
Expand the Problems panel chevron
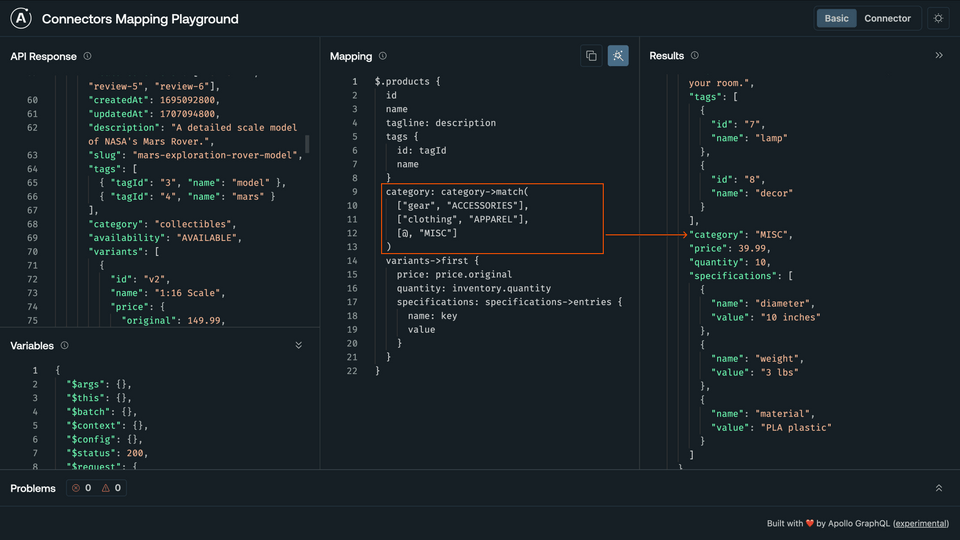[939, 489]
